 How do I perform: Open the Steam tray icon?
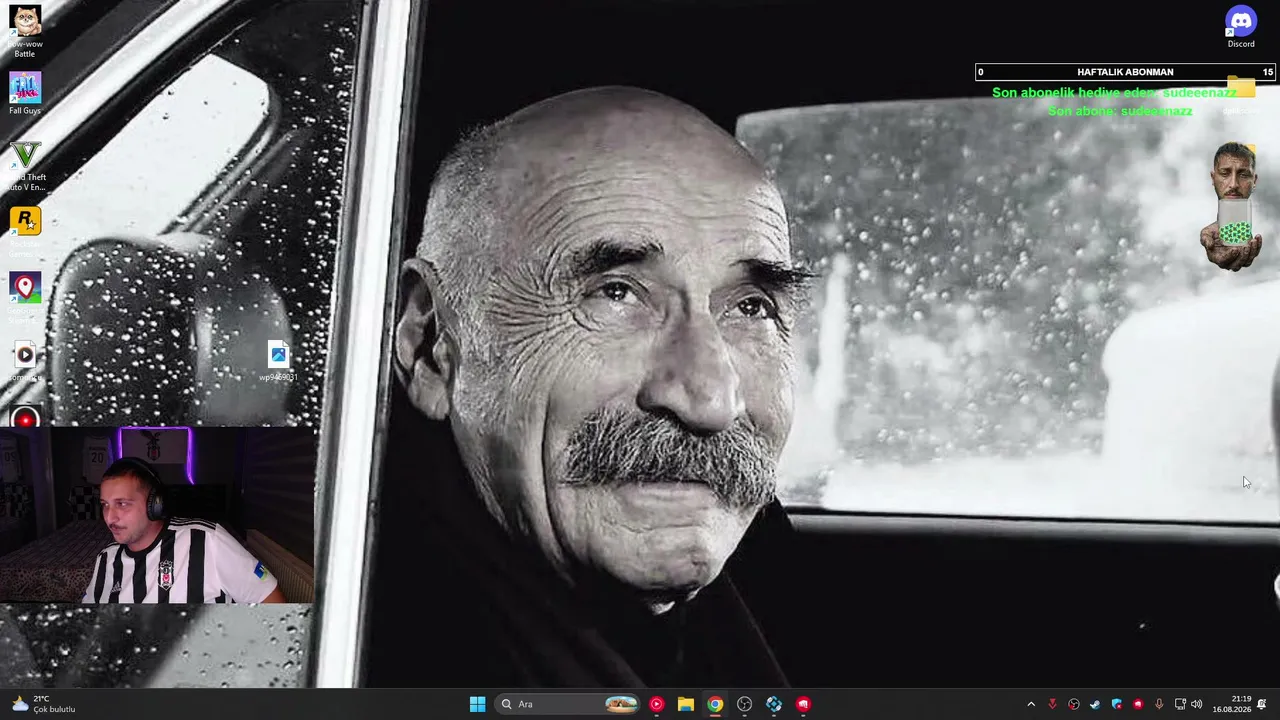[x=1095, y=705]
